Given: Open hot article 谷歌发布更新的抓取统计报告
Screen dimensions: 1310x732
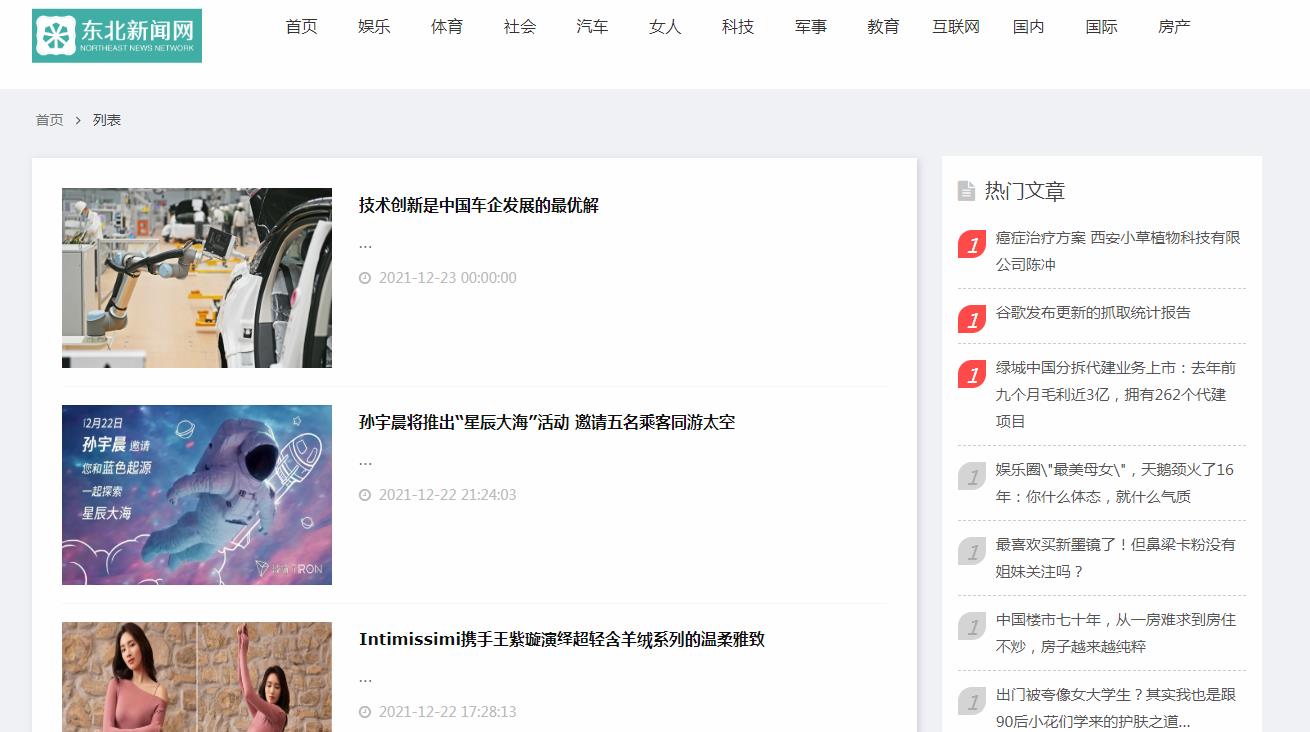Looking at the screenshot, I should (1093, 313).
